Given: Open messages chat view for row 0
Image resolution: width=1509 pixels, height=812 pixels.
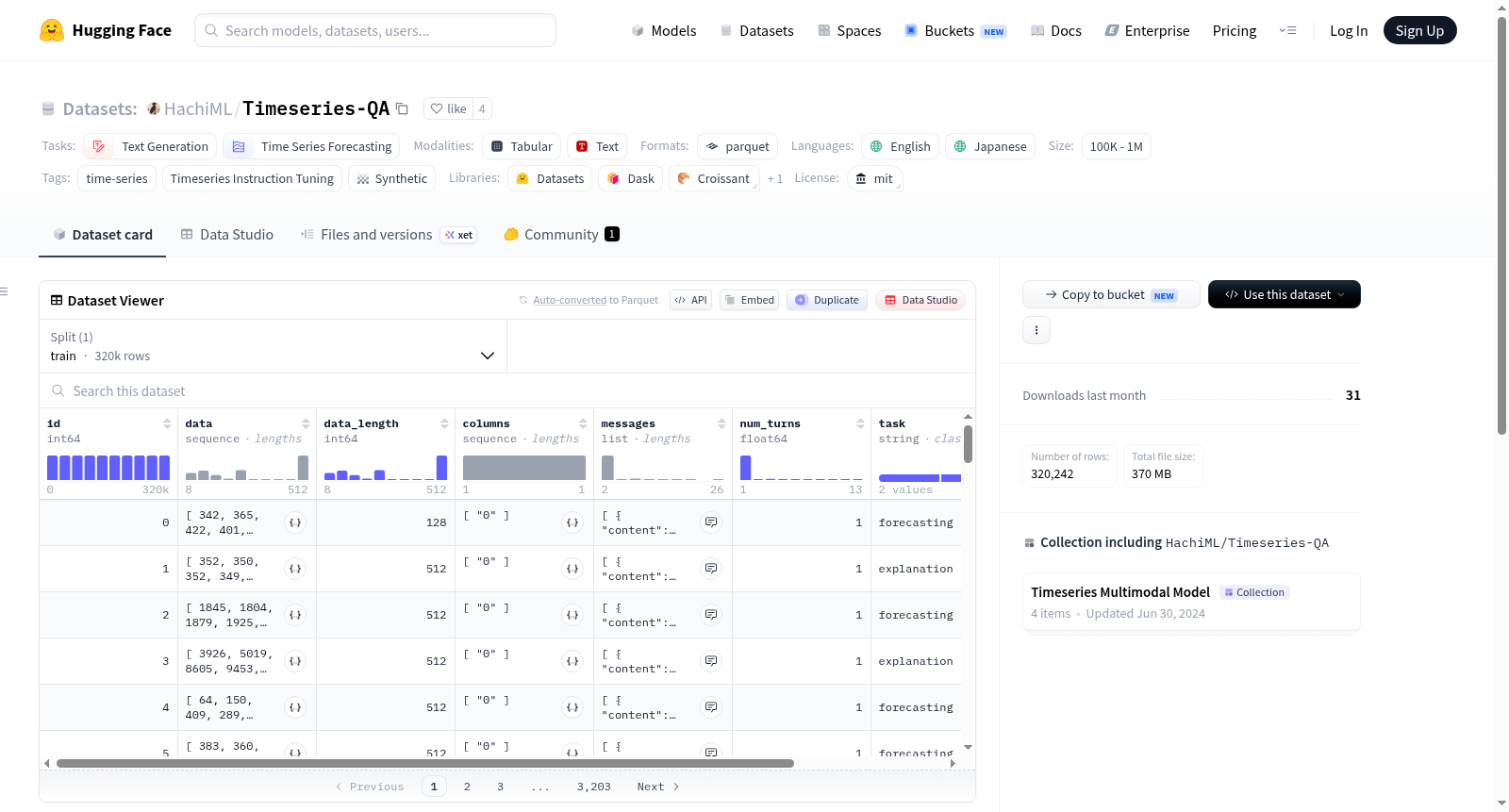Looking at the screenshot, I should [x=711, y=522].
